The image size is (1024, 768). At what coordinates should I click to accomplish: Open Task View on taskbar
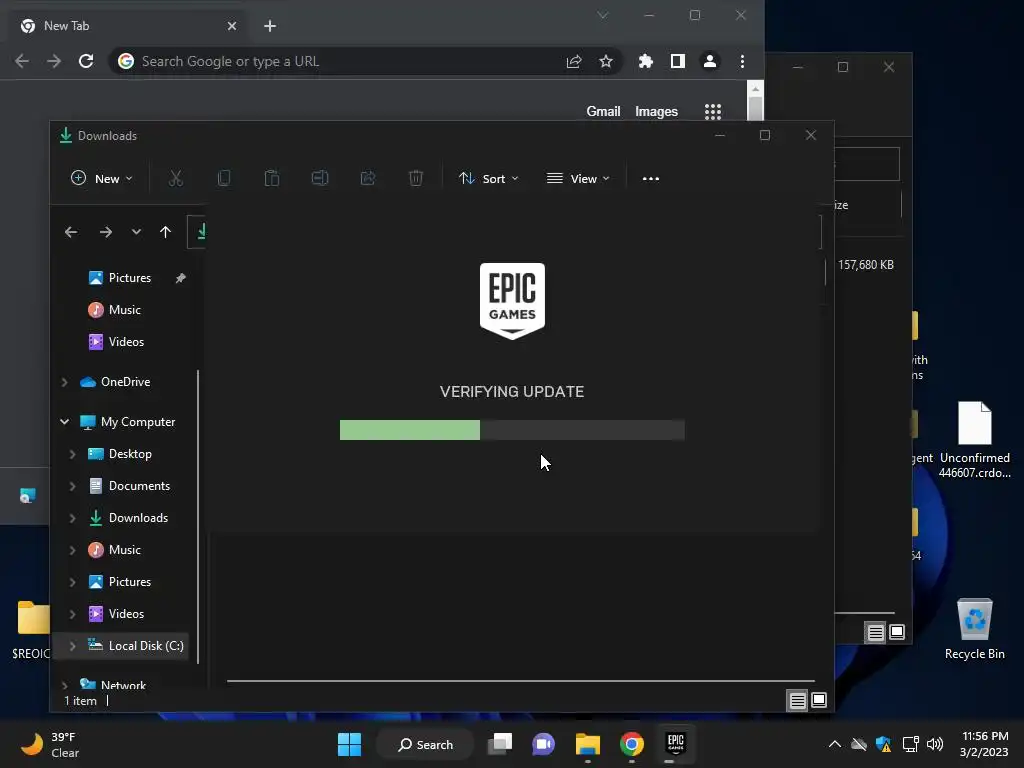pos(501,744)
